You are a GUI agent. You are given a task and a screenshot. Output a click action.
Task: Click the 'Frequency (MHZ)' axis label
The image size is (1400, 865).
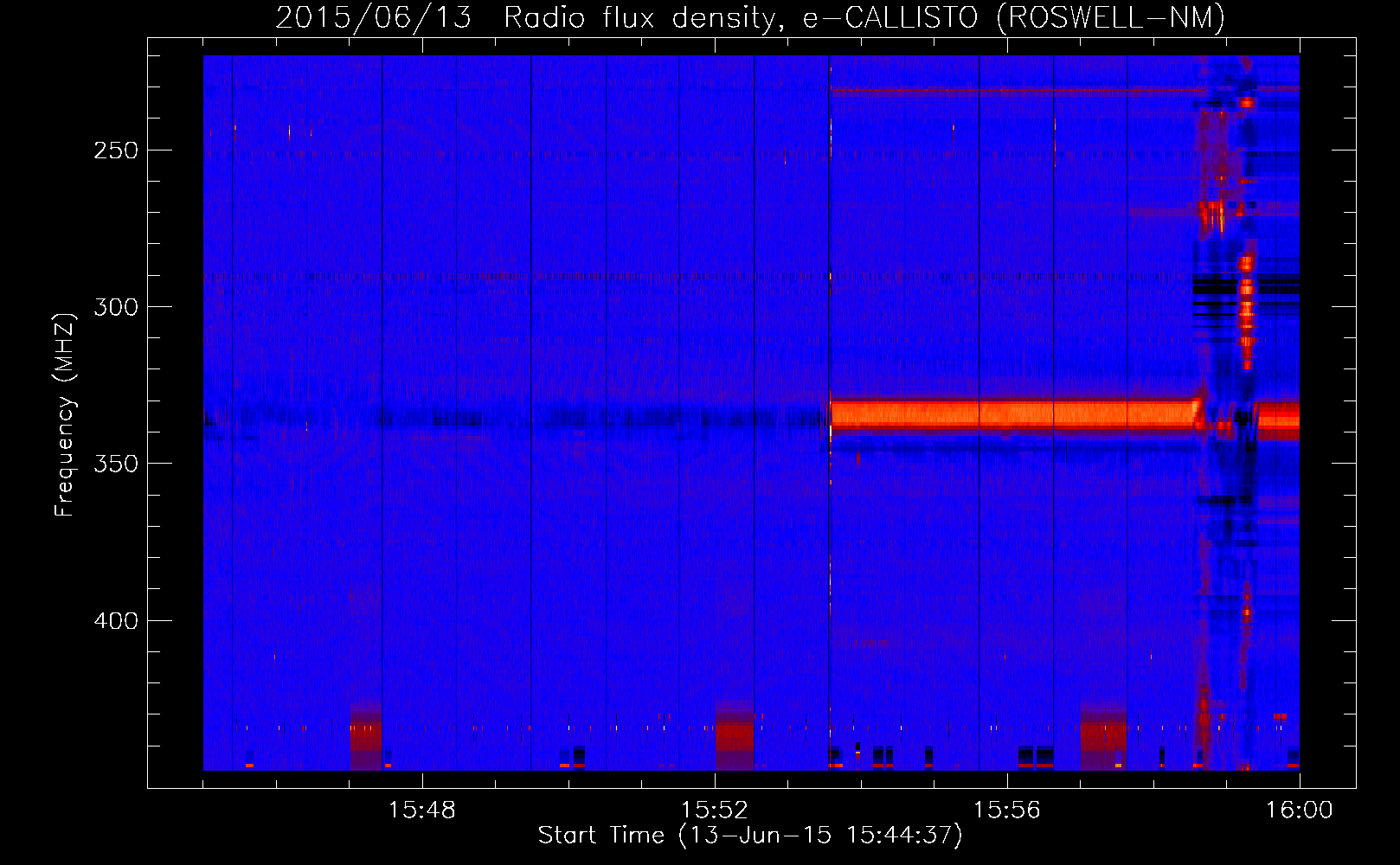click(x=65, y=414)
